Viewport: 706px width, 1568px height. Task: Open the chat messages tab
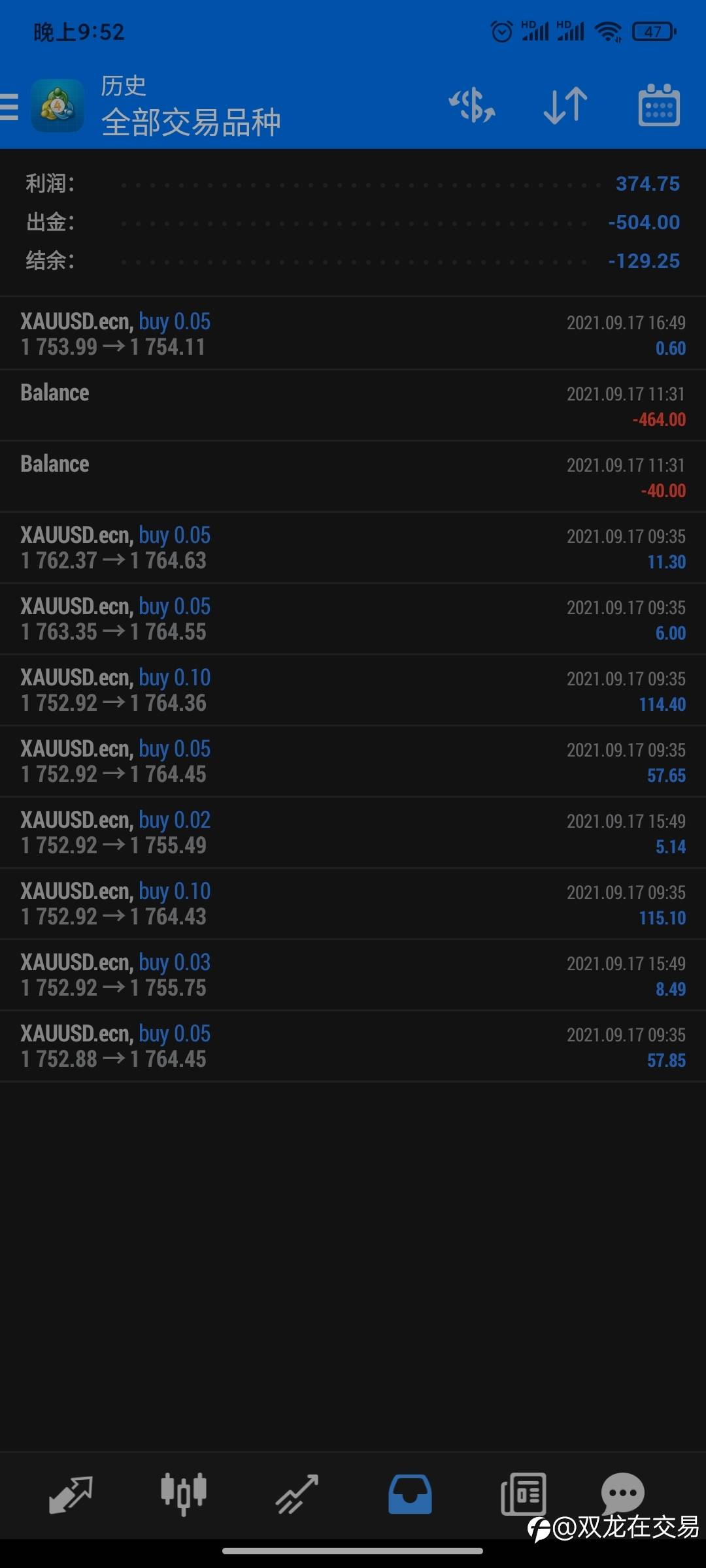(622, 1492)
